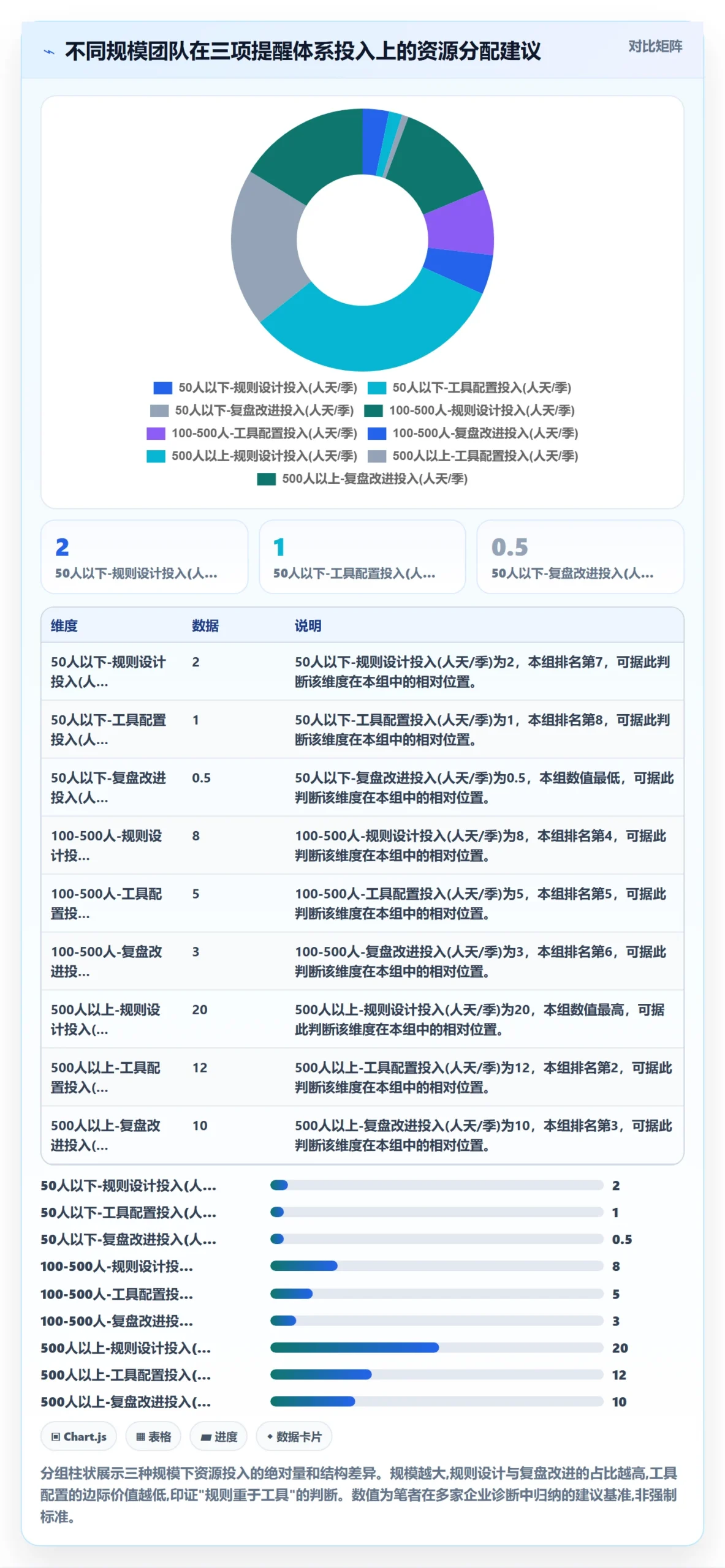Click progress bar for 500人以上-工具配置投入
This screenshot has width=725, height=1568.
437,1374
